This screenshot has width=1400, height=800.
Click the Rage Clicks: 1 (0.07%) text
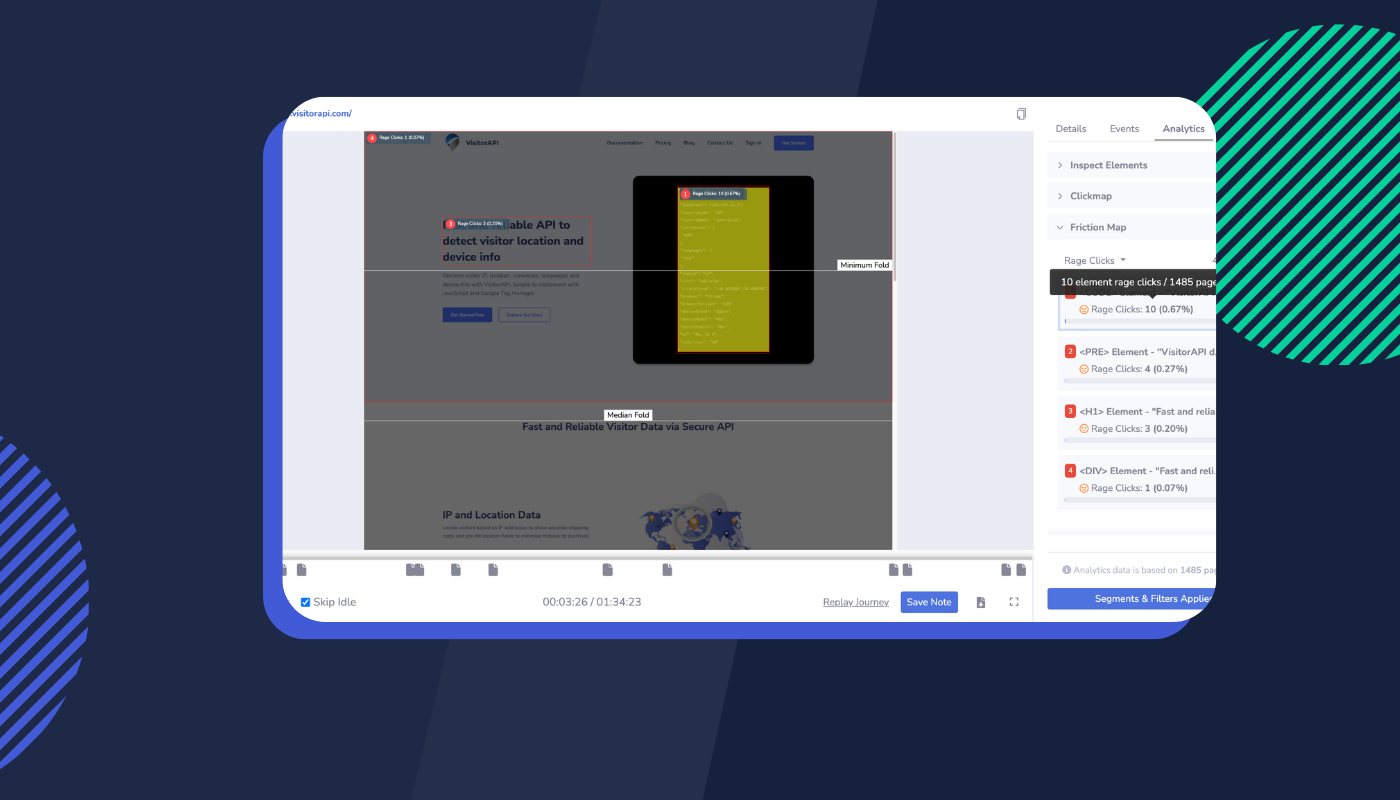1140,488
